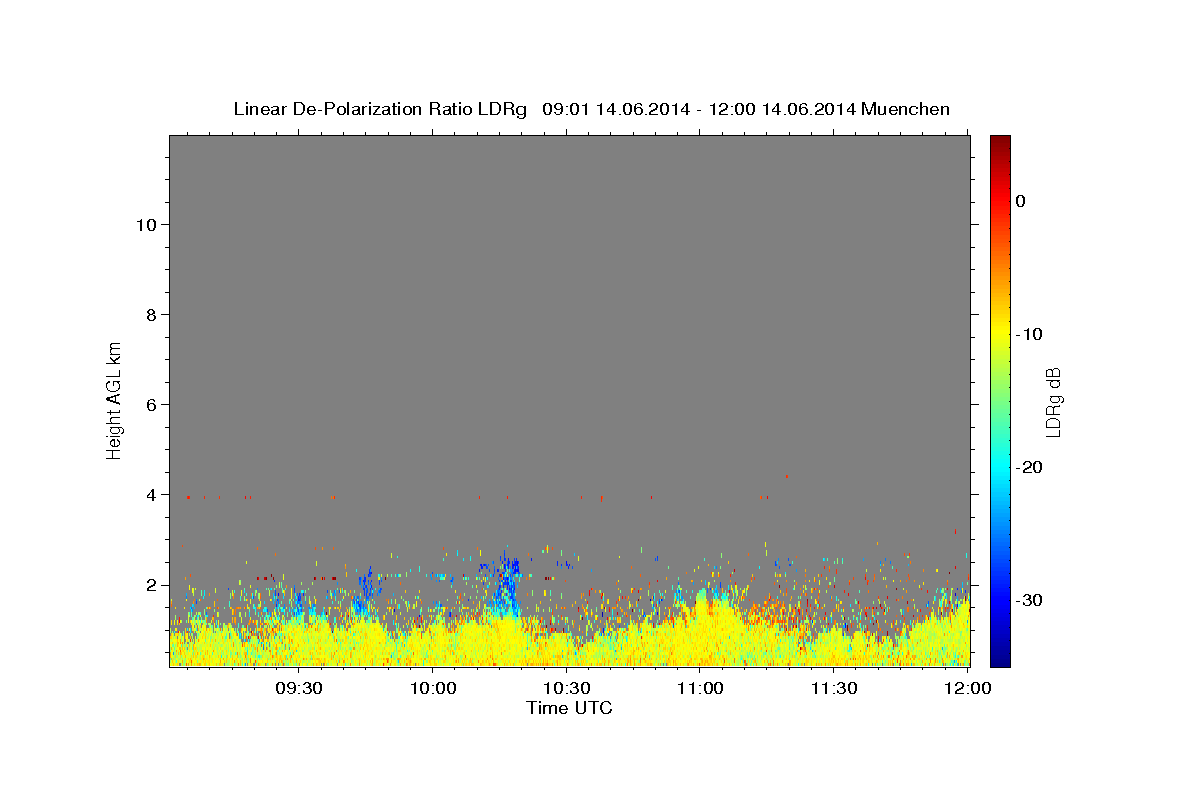Viewport: 1200px width, 800px height.
Task: Click the 09:30 time tick label
Action: (x=299, y=689)
